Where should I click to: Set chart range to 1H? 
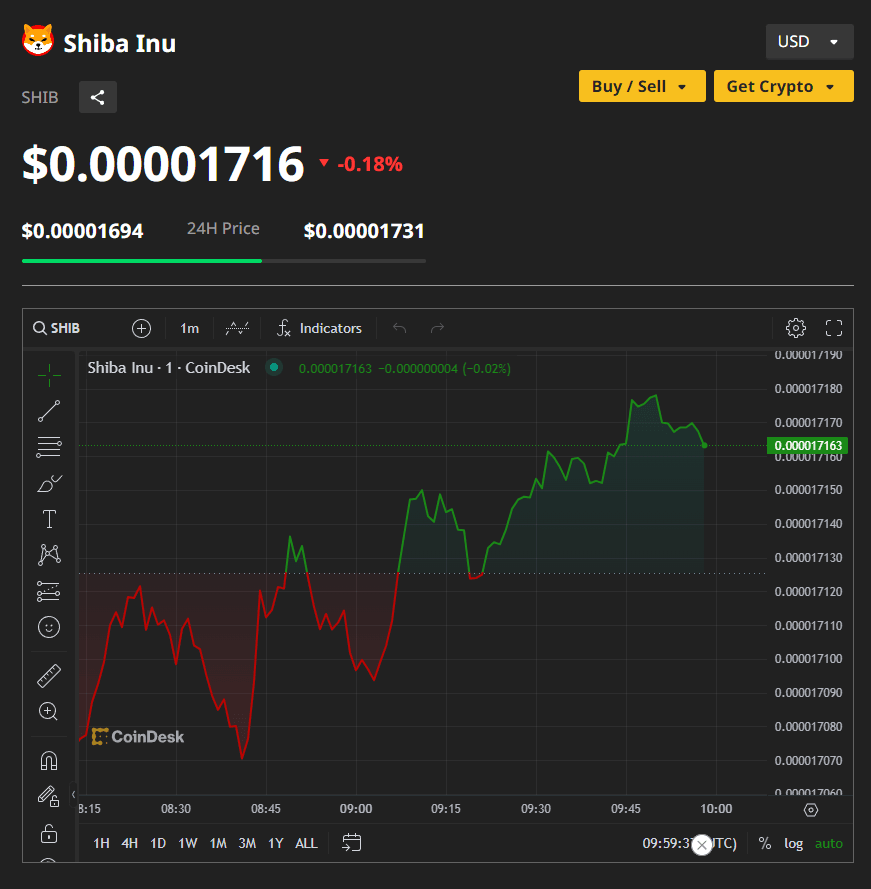click(101, 843)
